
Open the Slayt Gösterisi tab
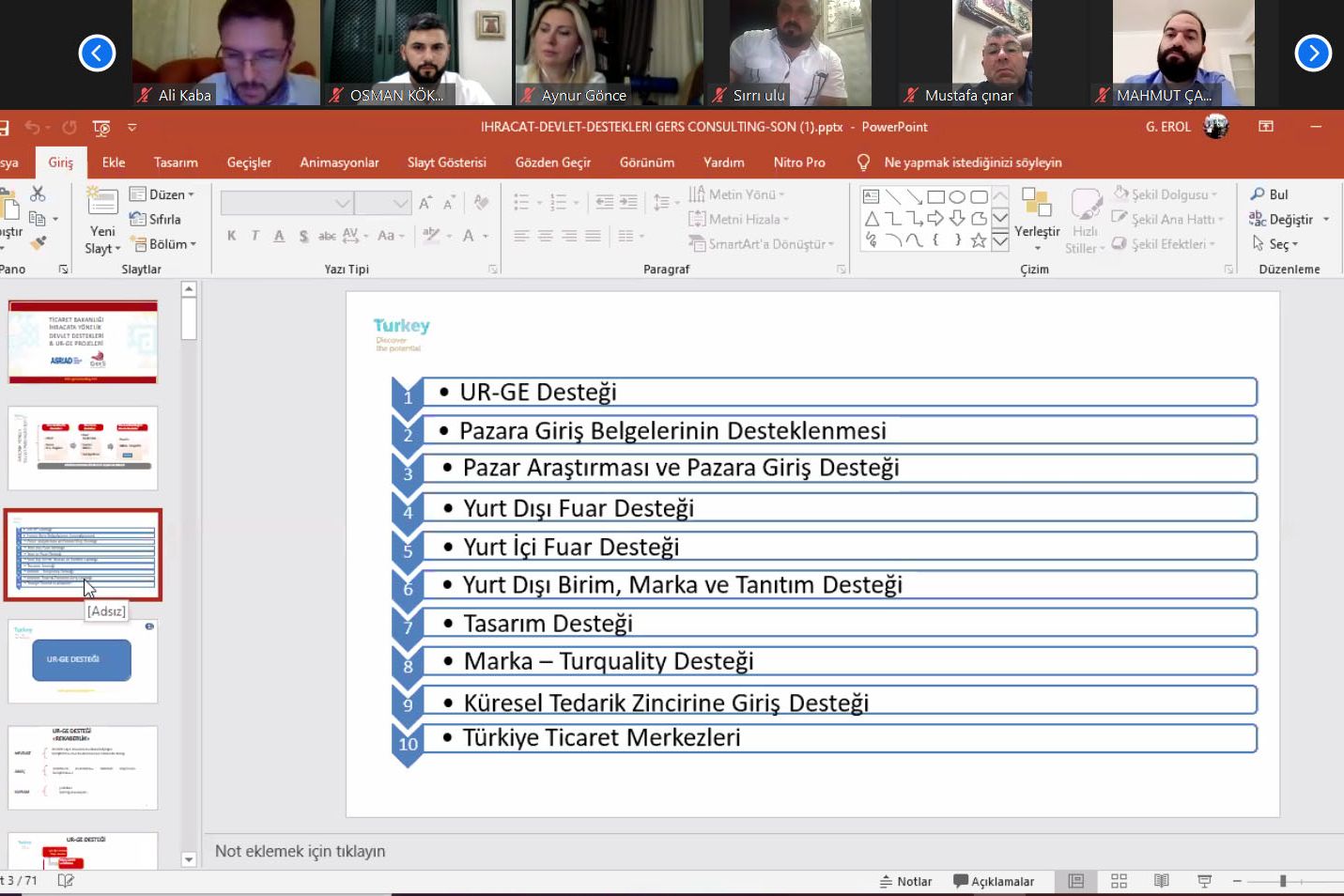[x=446, y=162]
